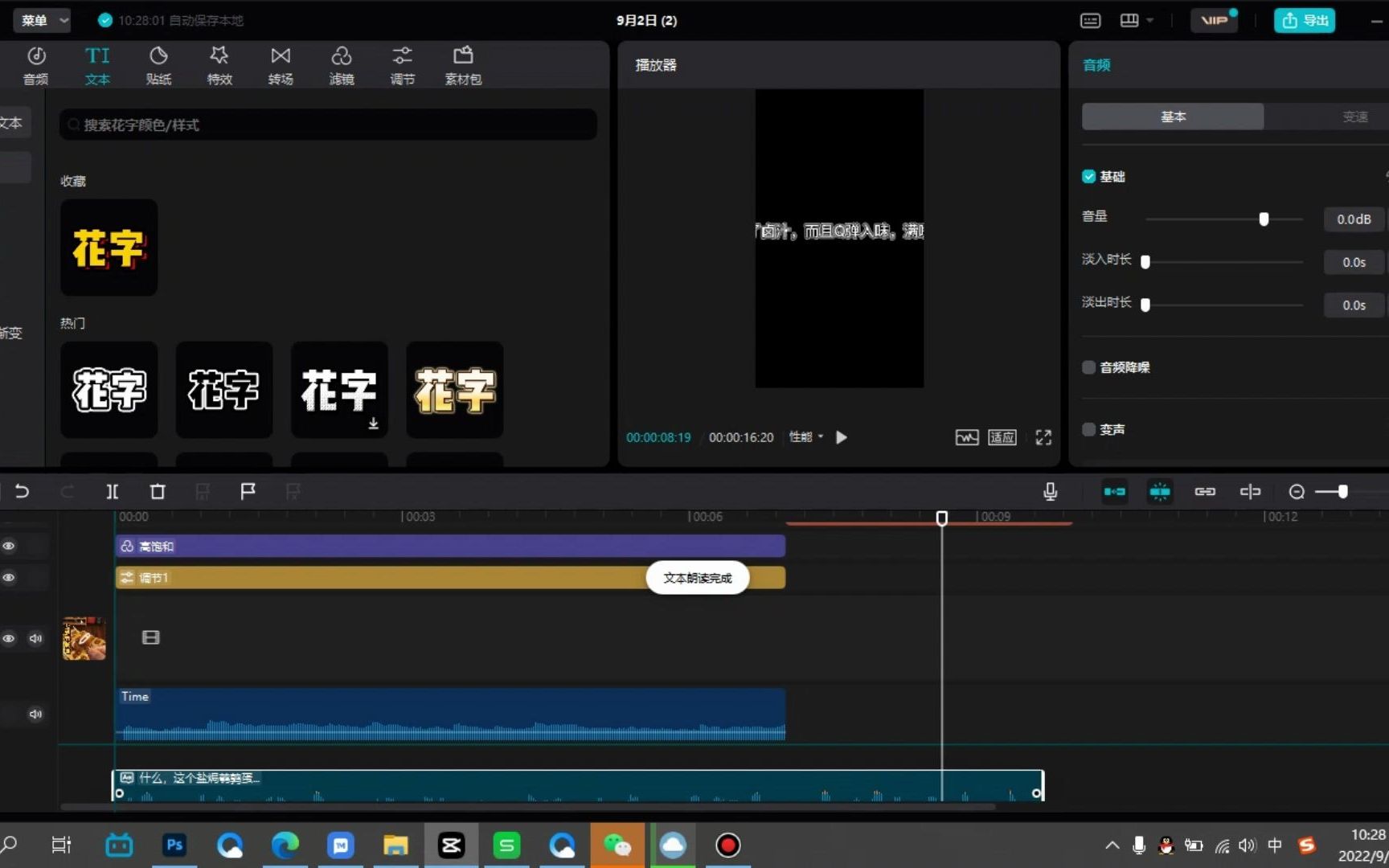Open the 转场 transitions tab
1389x868 pixels.
click(x=281, y=65)
